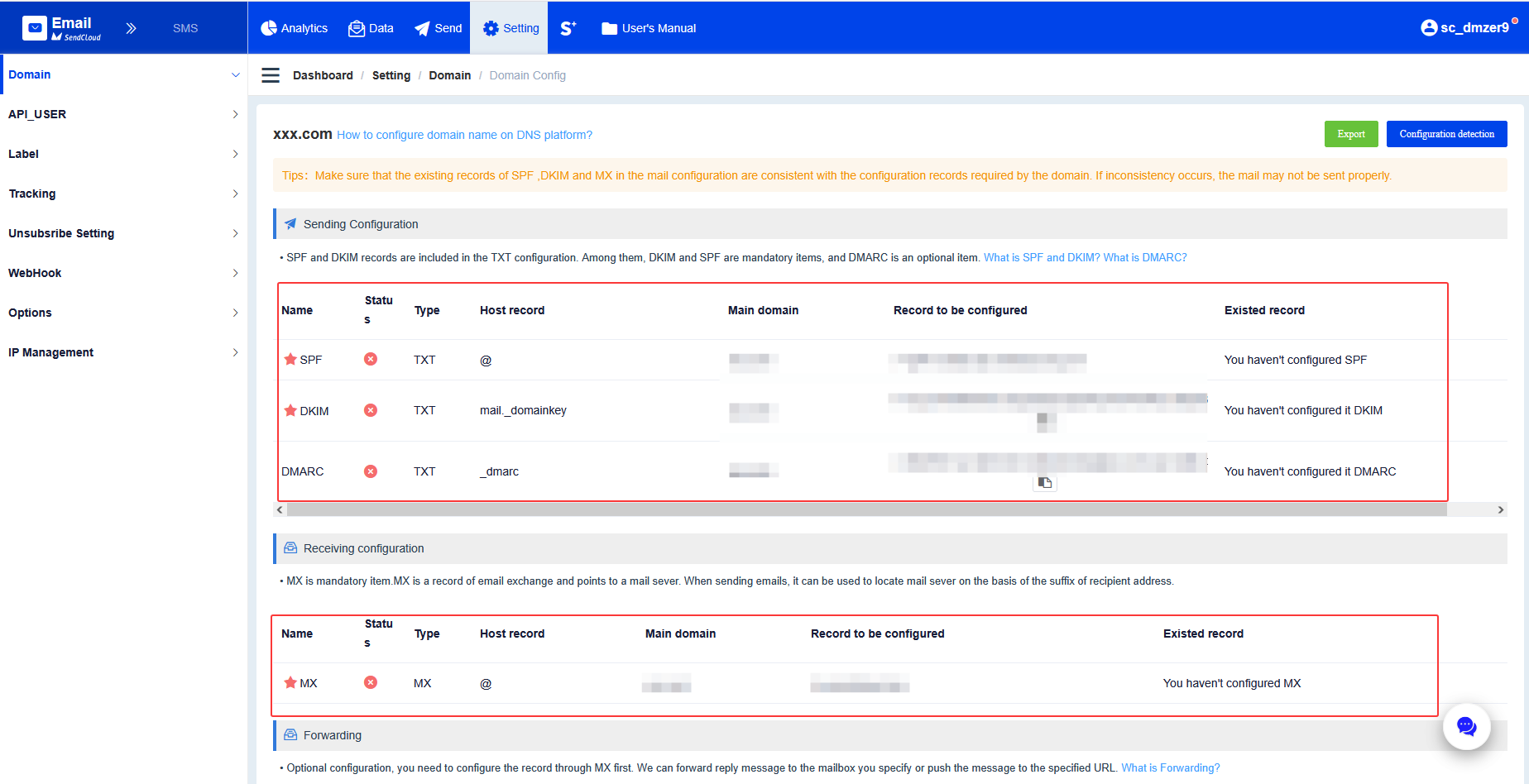Switch to the SMS product tab

coord(185,28)
